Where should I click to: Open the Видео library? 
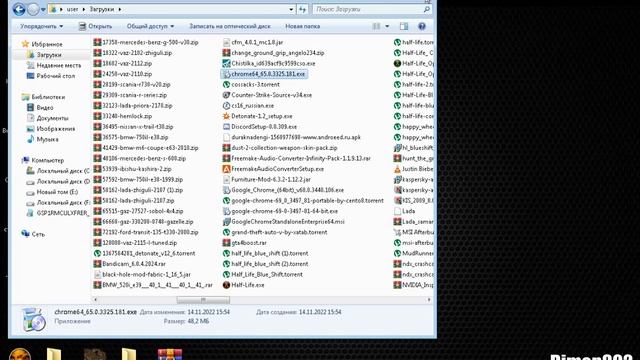(x=44, y=108)
